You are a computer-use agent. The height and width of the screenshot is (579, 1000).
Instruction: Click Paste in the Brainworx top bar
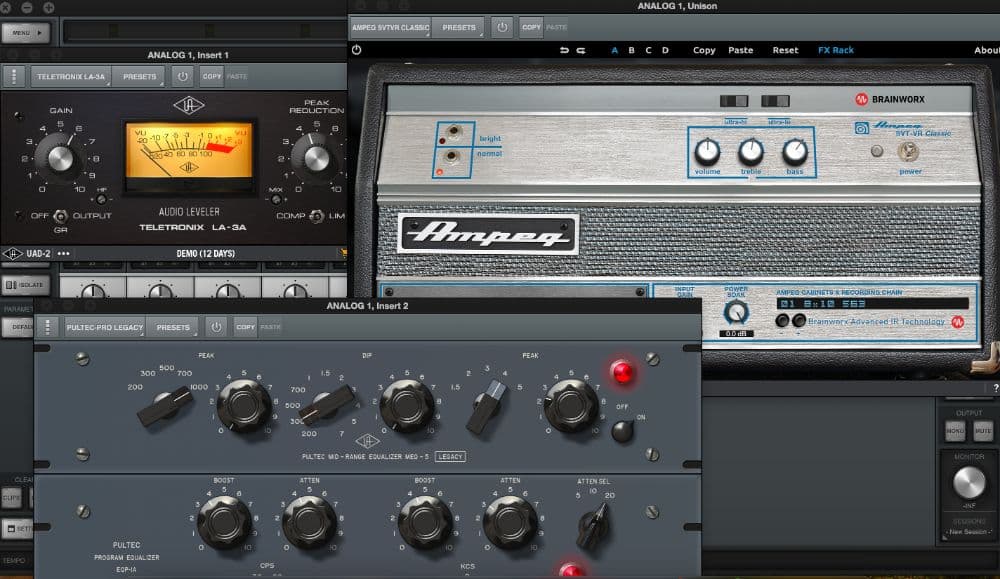pos(740,50)
